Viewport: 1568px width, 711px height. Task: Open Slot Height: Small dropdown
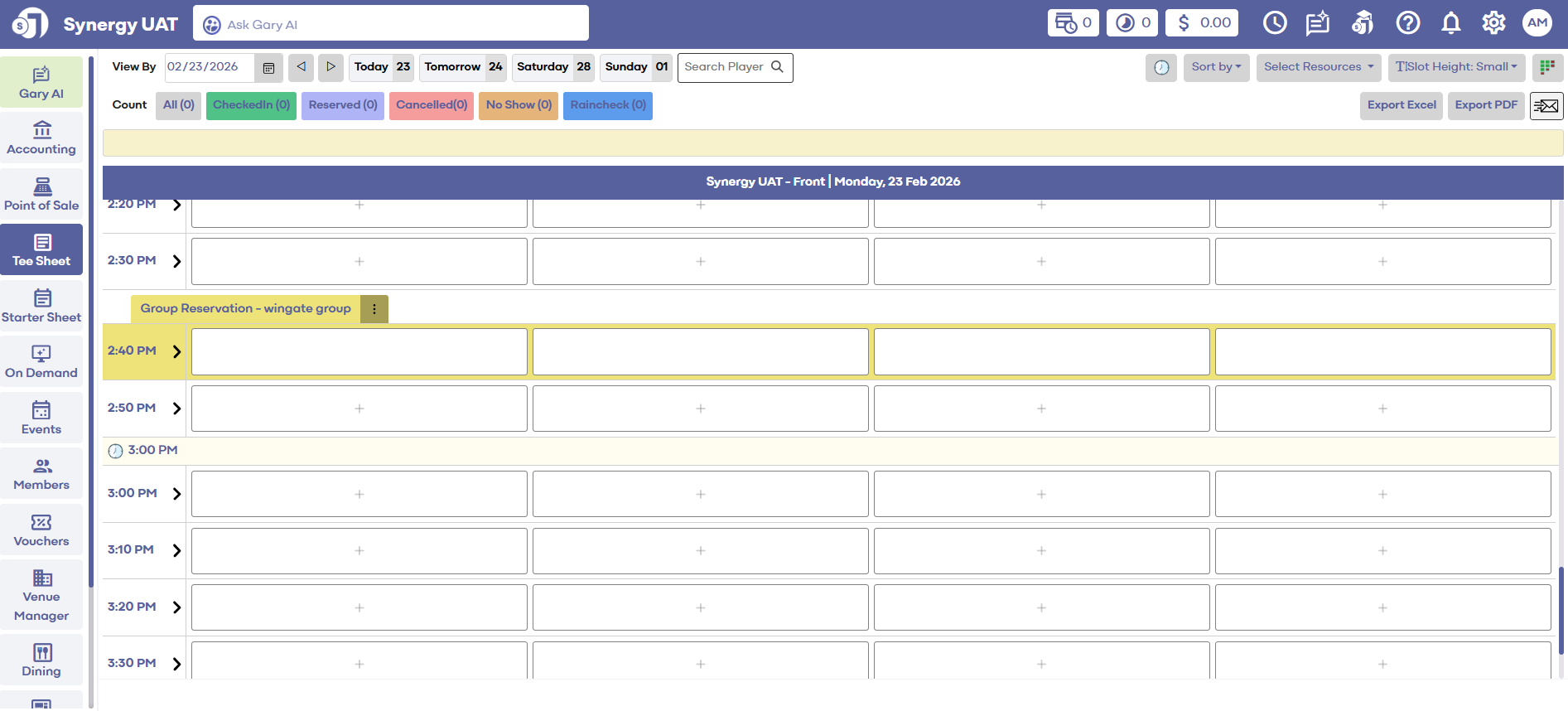1456,67
